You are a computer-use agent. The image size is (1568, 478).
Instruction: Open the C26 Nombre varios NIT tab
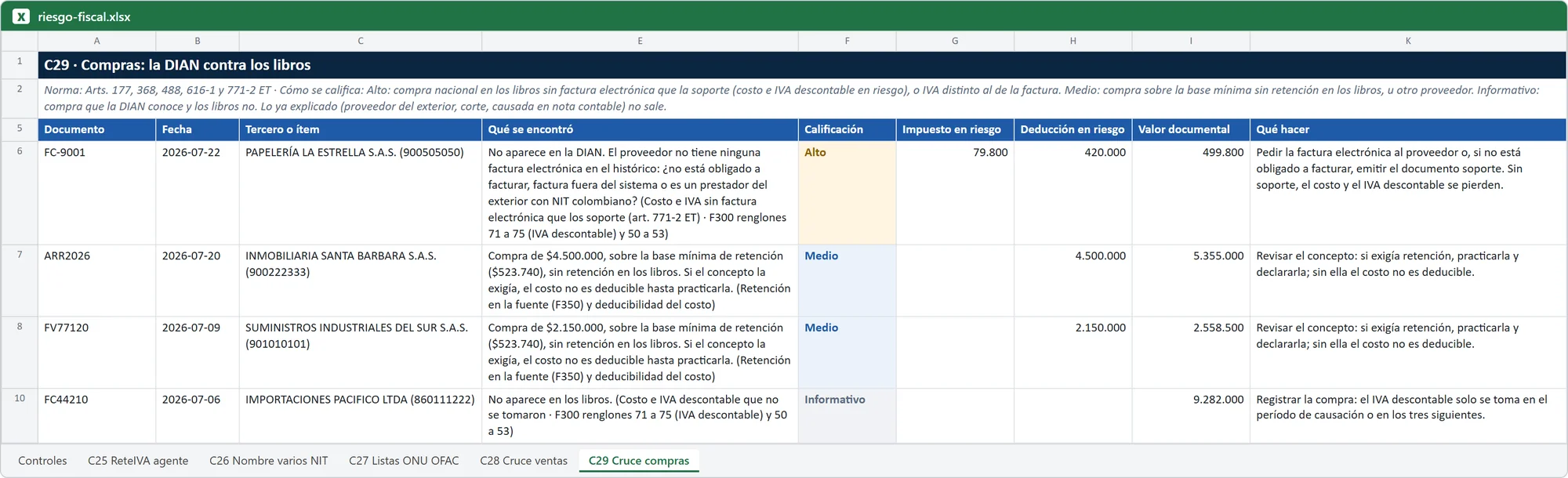pos(268,461)
